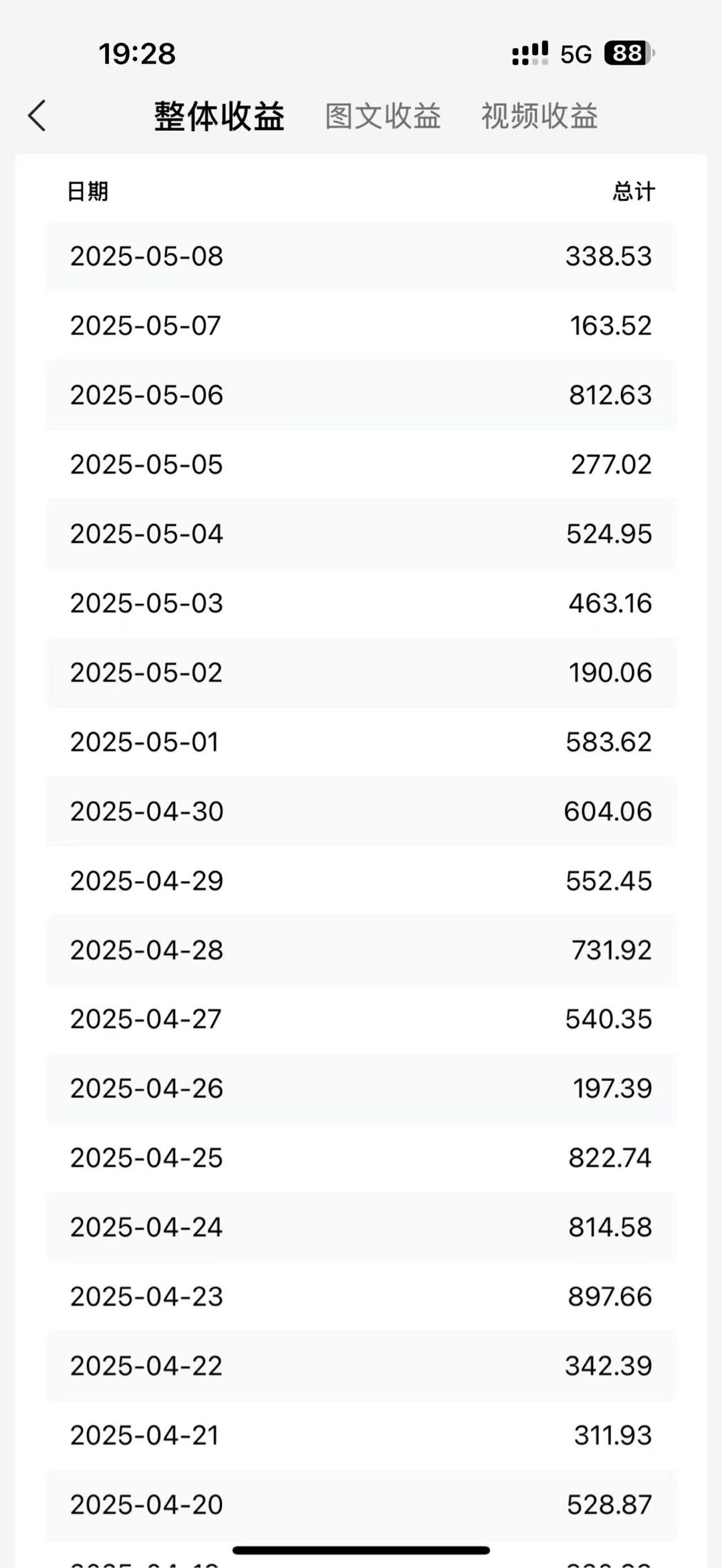Tap the back arrow icon

tap(37, 116)
